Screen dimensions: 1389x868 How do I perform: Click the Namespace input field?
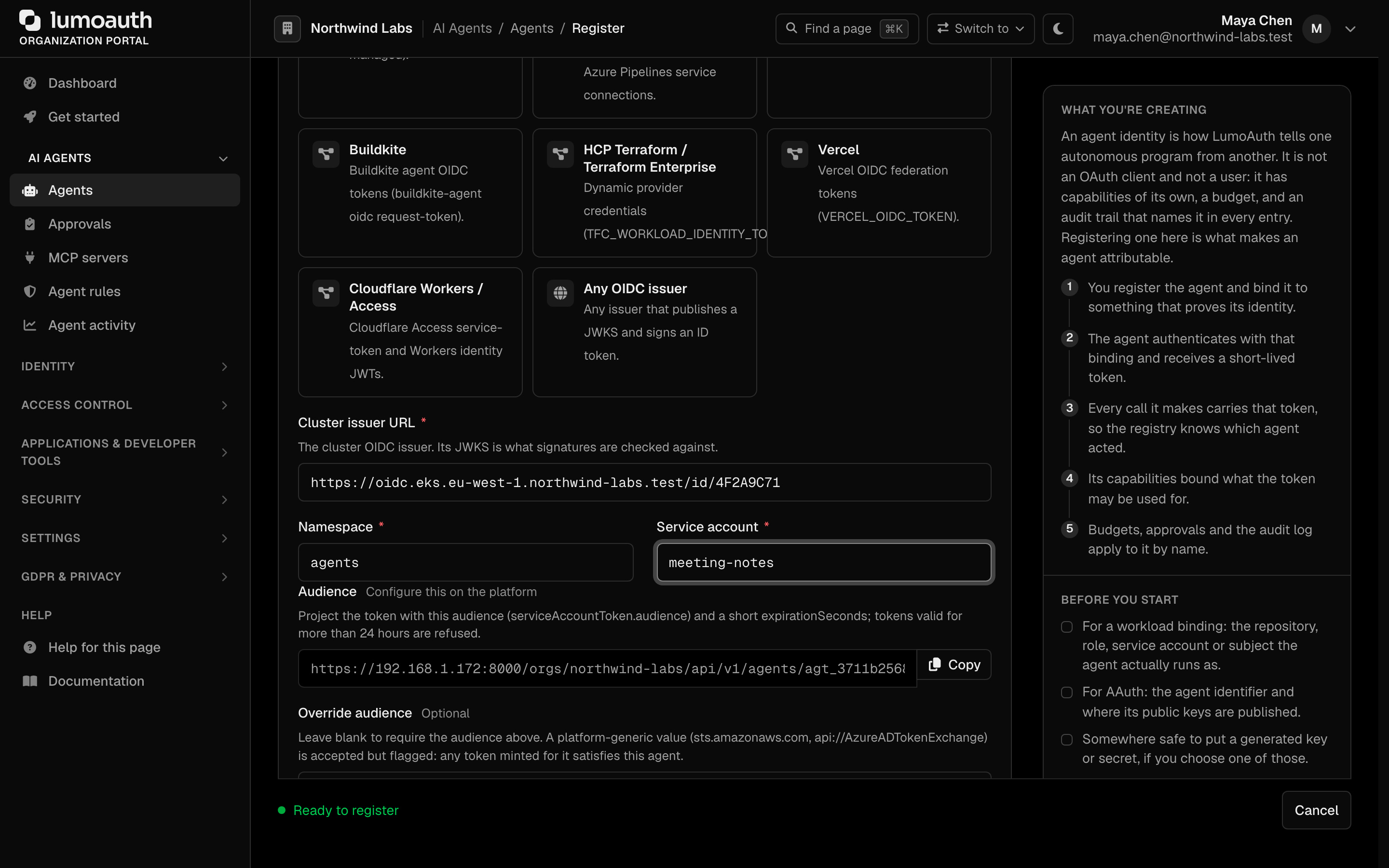point(465,563)
